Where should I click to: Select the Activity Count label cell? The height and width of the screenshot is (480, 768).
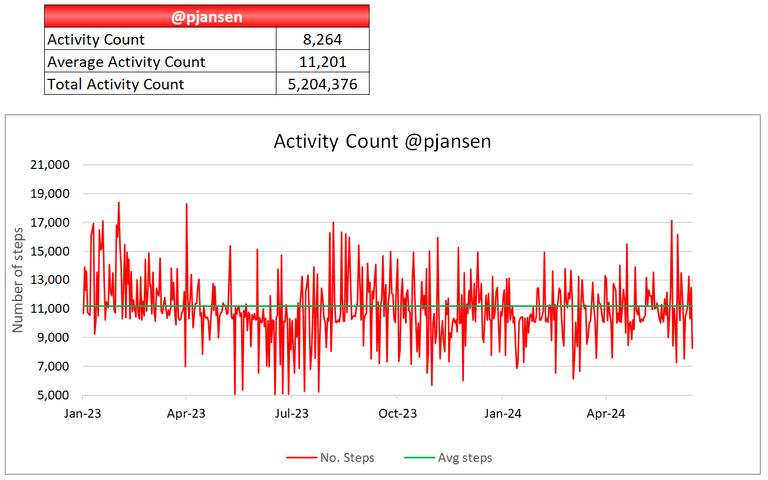tap(160, 39)
